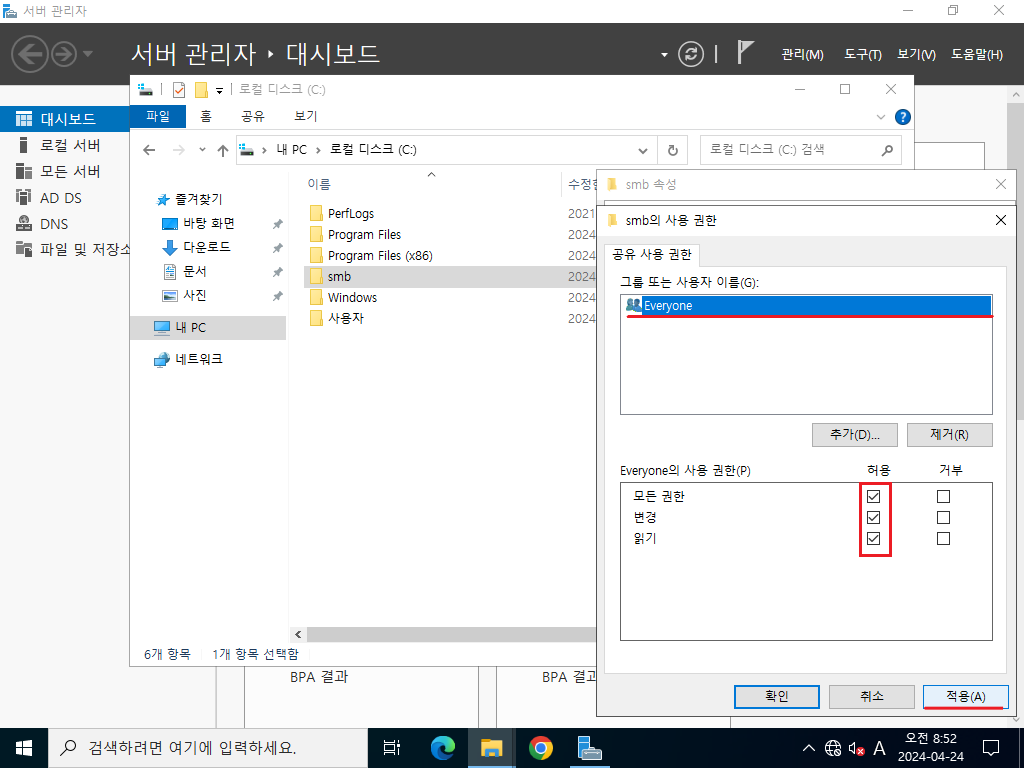1024x768 pixels.
Task: Toggle 읽기 deny checkbox
Action: coord(943,538)
